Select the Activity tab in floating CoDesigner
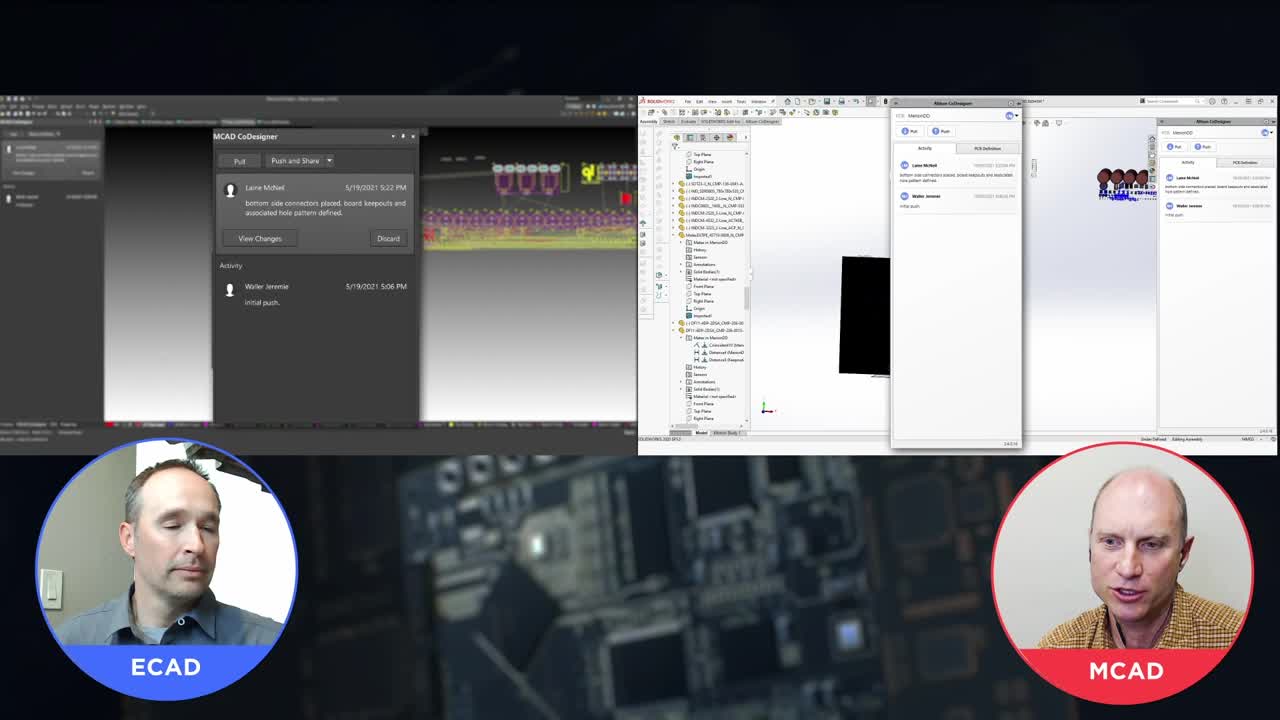 pyautogui.click(x=924, y=148)
